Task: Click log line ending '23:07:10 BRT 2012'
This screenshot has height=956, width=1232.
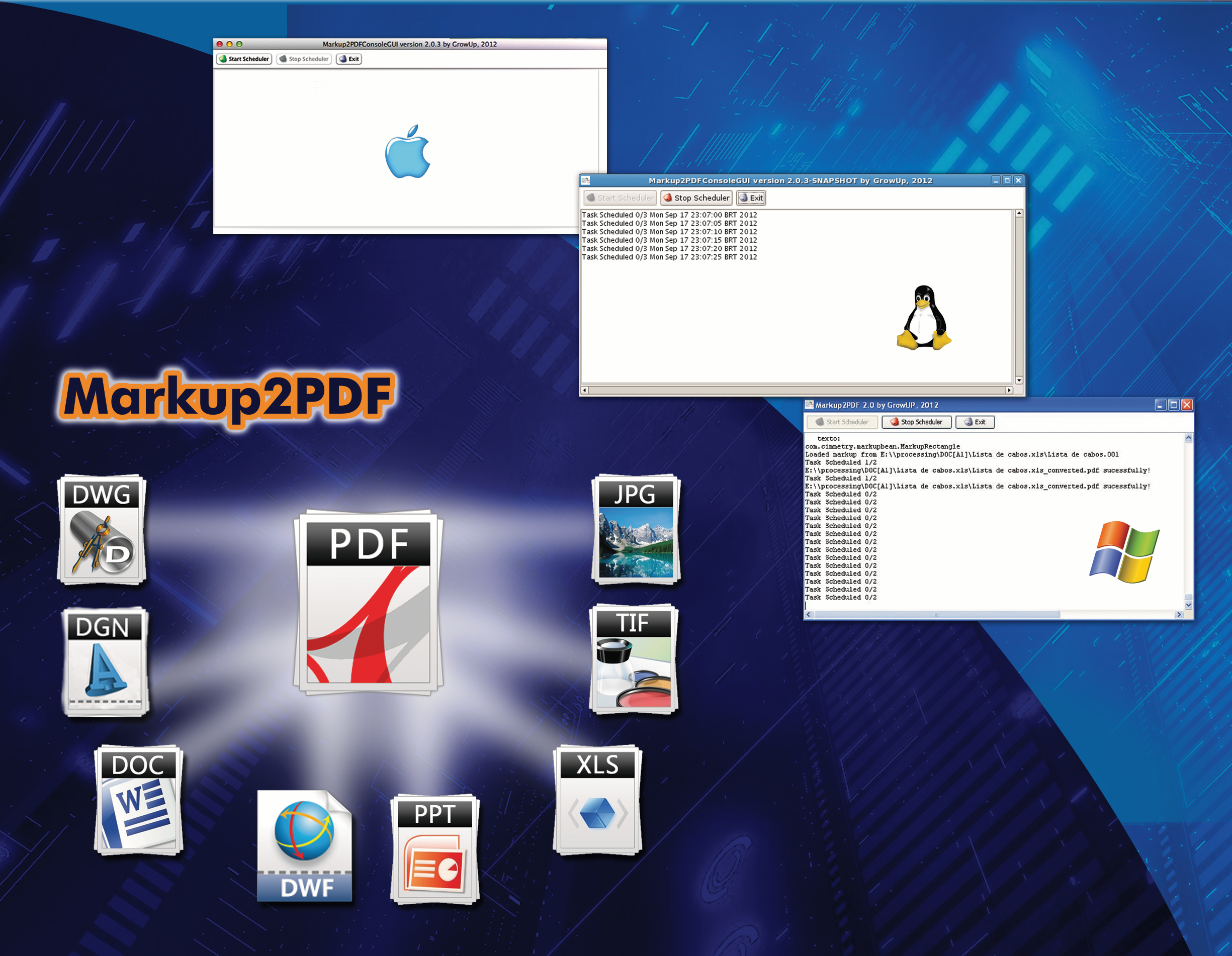Action: click(x=669, y=232)
